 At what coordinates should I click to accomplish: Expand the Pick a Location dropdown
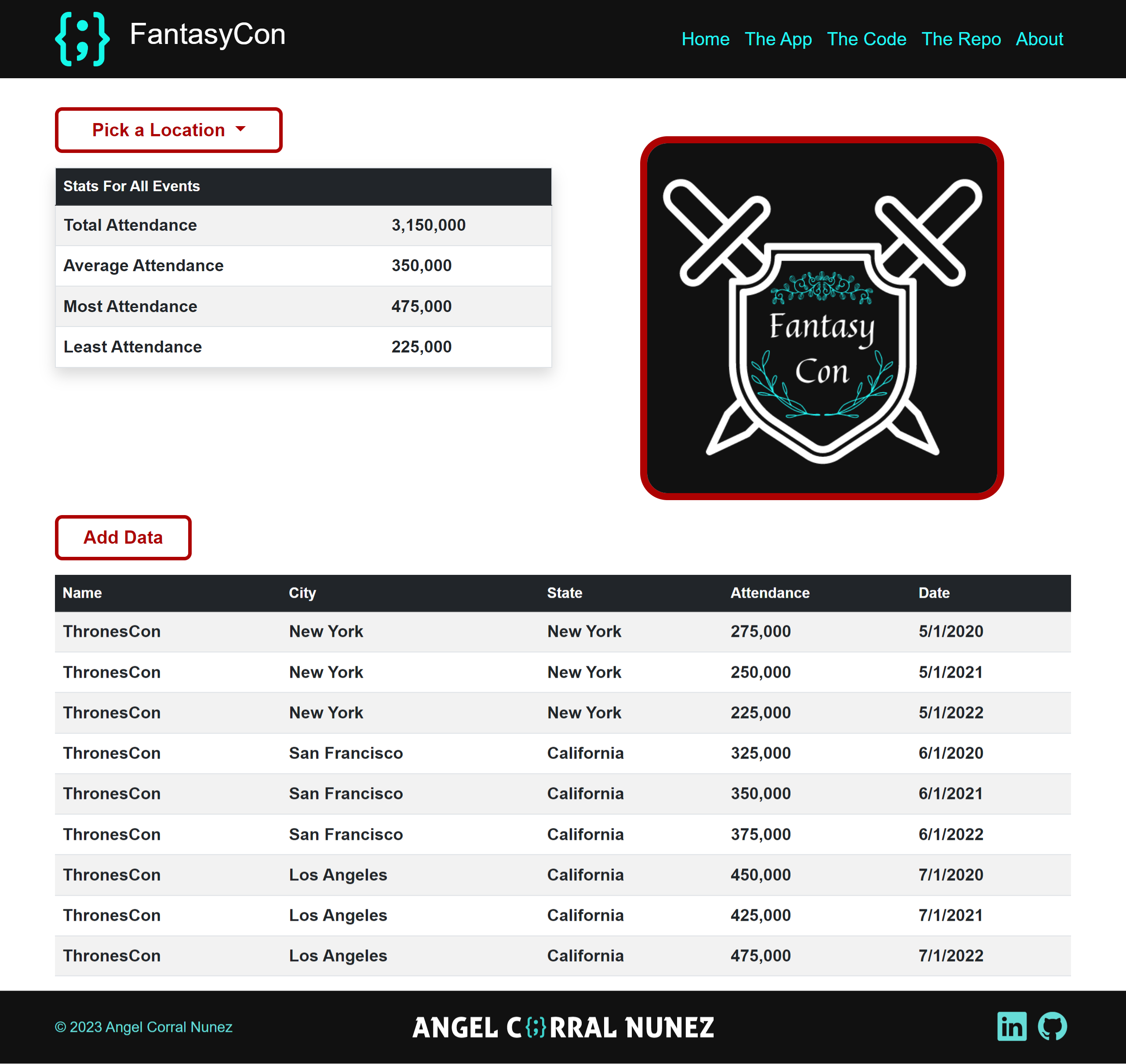168,130
